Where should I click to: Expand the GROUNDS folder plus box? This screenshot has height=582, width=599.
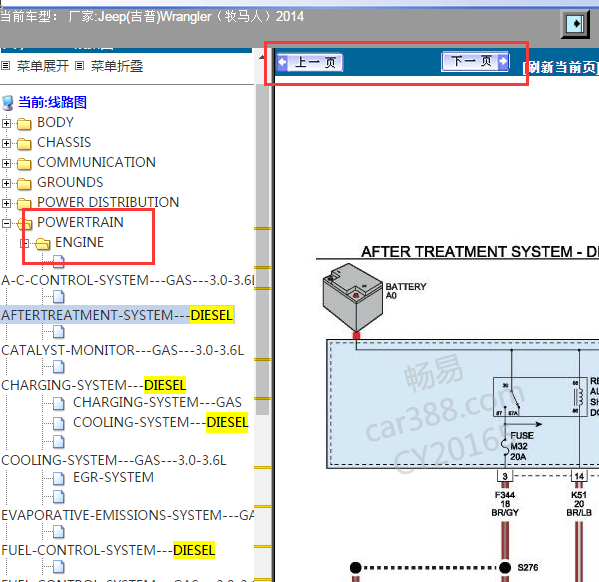pos(6,183)
